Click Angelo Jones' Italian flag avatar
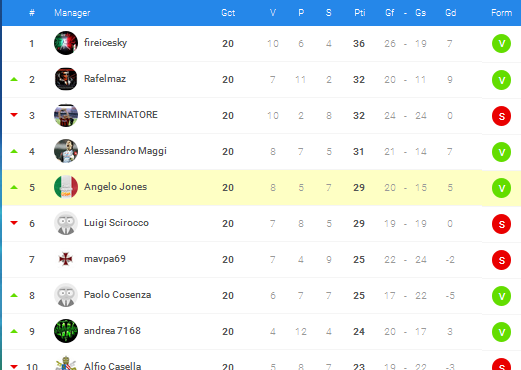 [x=66, y=187]
